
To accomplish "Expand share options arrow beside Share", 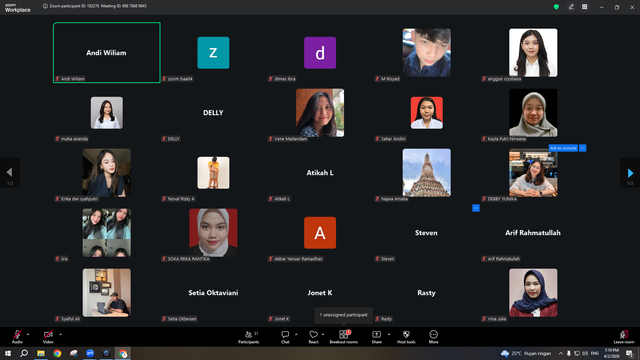I will (389, 334).
